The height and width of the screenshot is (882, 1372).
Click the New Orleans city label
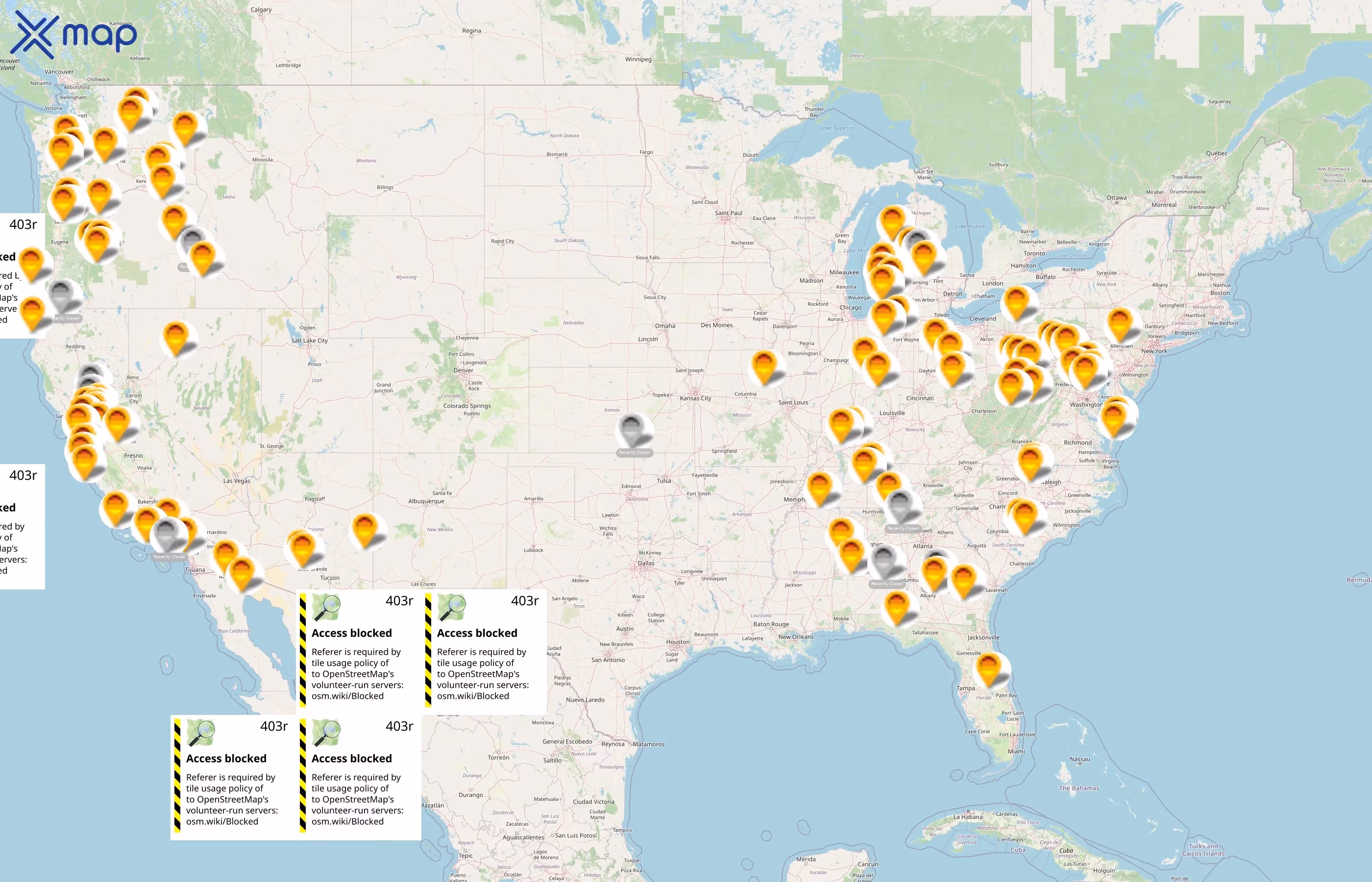[x=795, y=637]
